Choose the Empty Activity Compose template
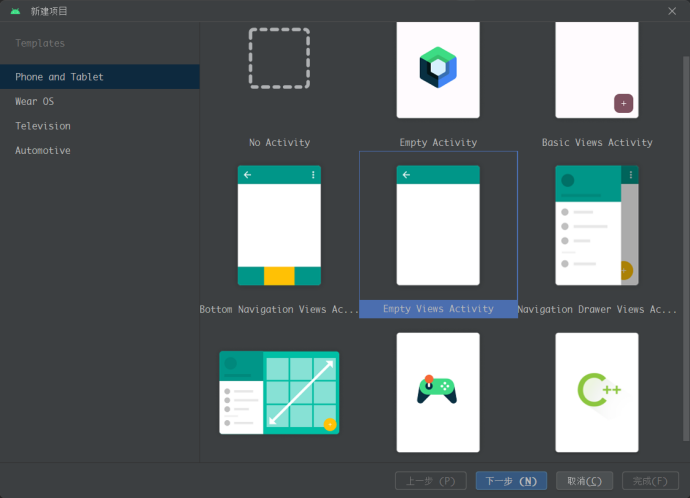 coord(438,70)
